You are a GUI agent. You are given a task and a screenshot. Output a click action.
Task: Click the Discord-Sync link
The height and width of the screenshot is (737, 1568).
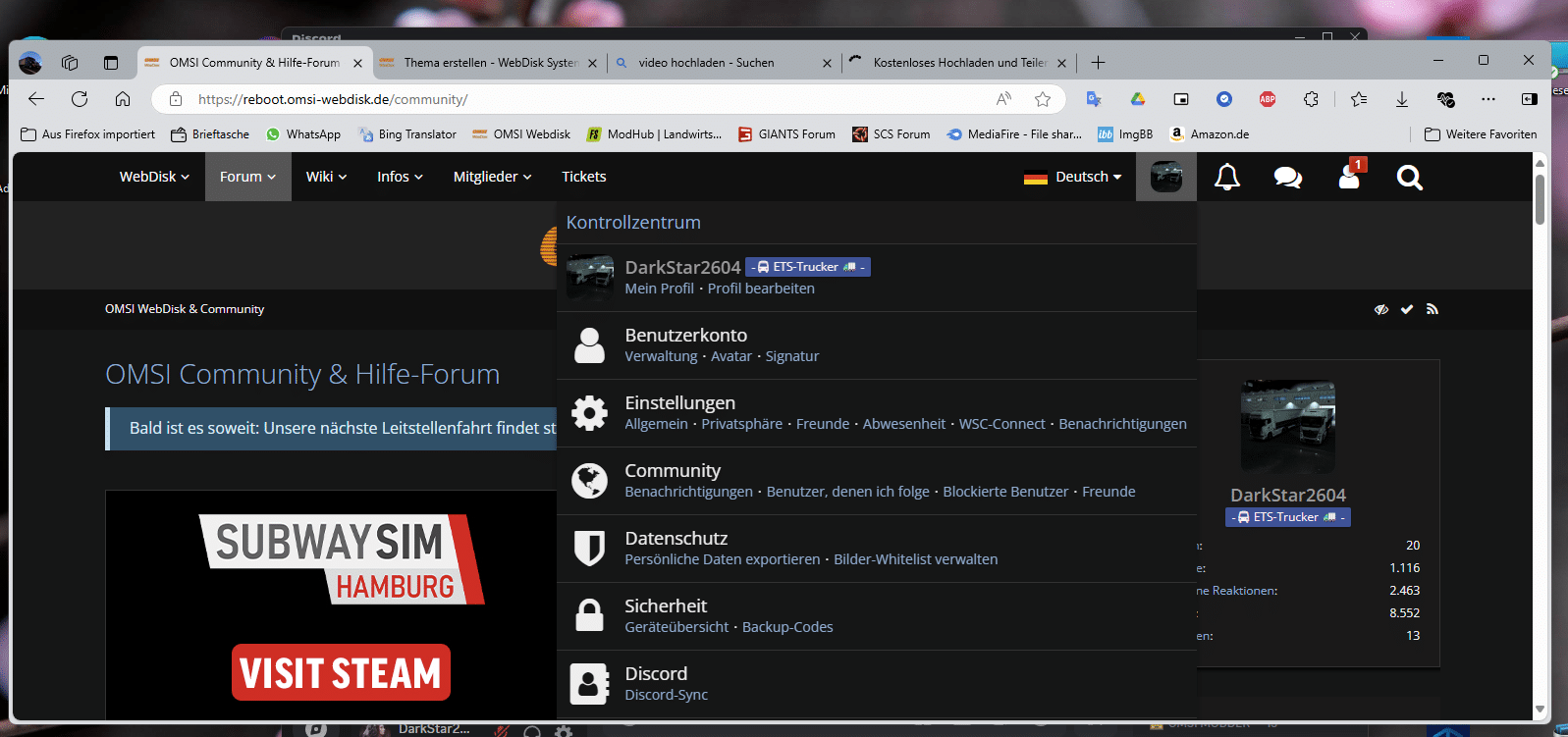click(x=666, y=695)
